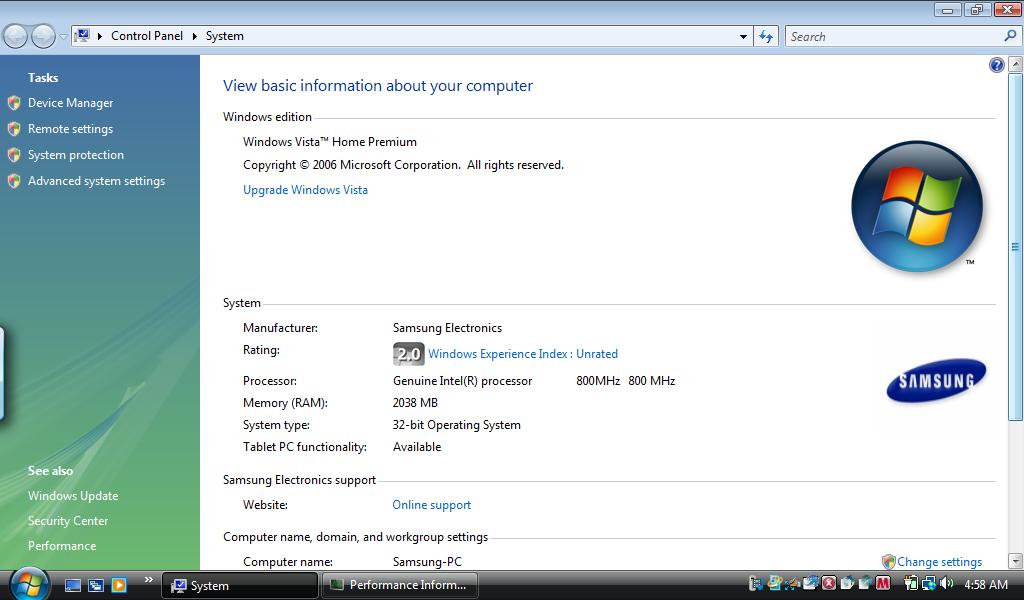The image size is (1024, 600).
Task: Click the first tray icon left of notification area
Action: (x=756, y=583)
